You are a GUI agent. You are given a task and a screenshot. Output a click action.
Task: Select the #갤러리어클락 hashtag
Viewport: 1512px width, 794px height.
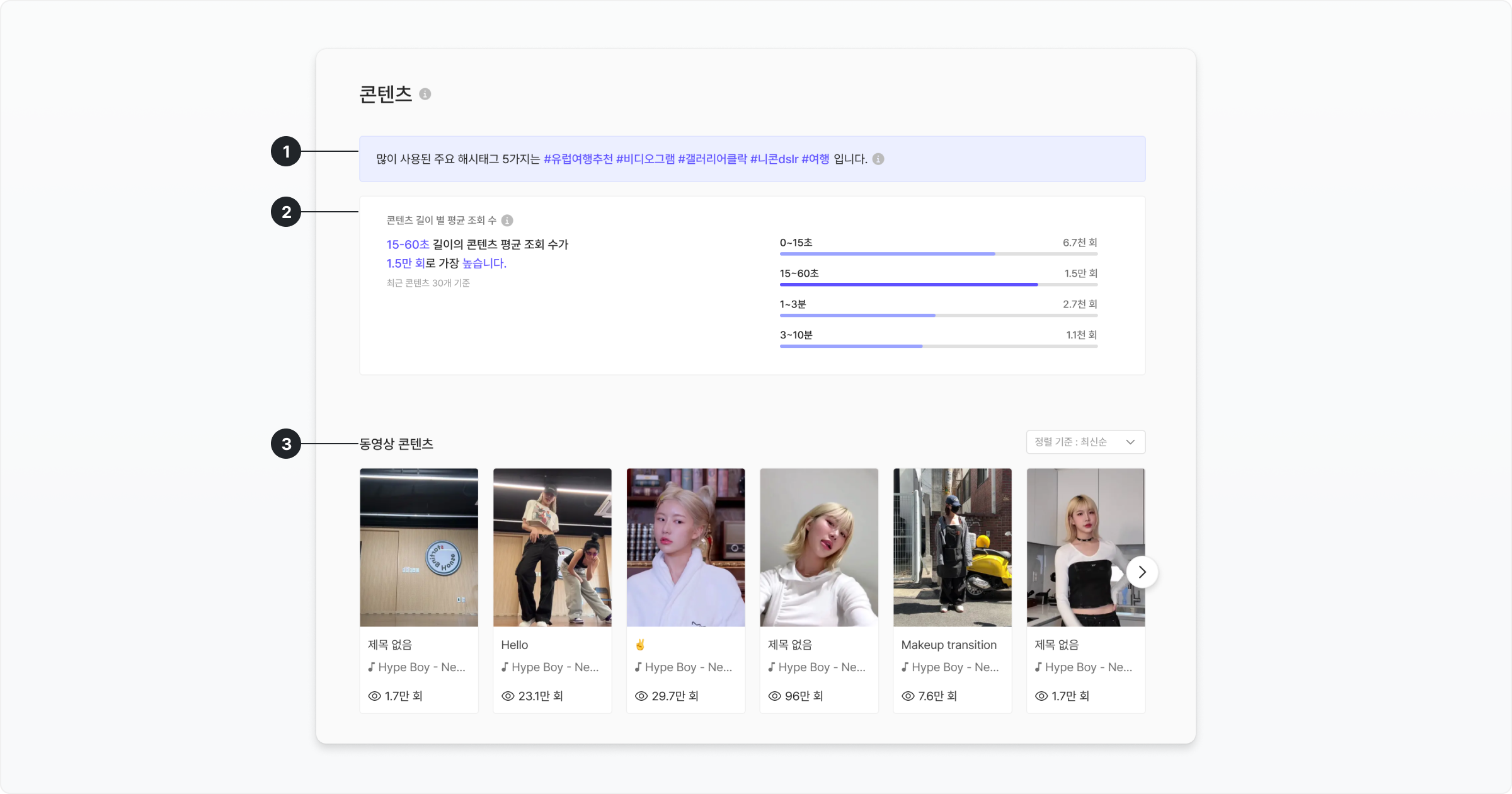pyautogui.click(x=712, y=159)
